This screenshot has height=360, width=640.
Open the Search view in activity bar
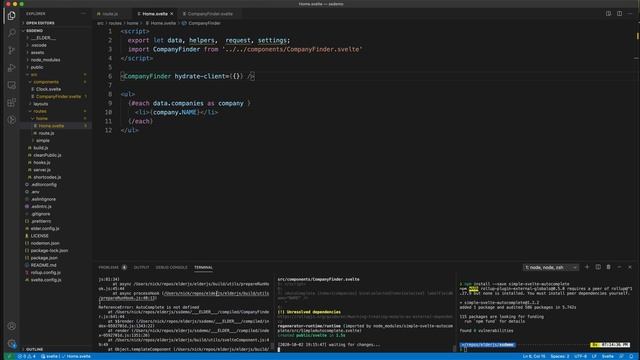(x=11, y=33)
